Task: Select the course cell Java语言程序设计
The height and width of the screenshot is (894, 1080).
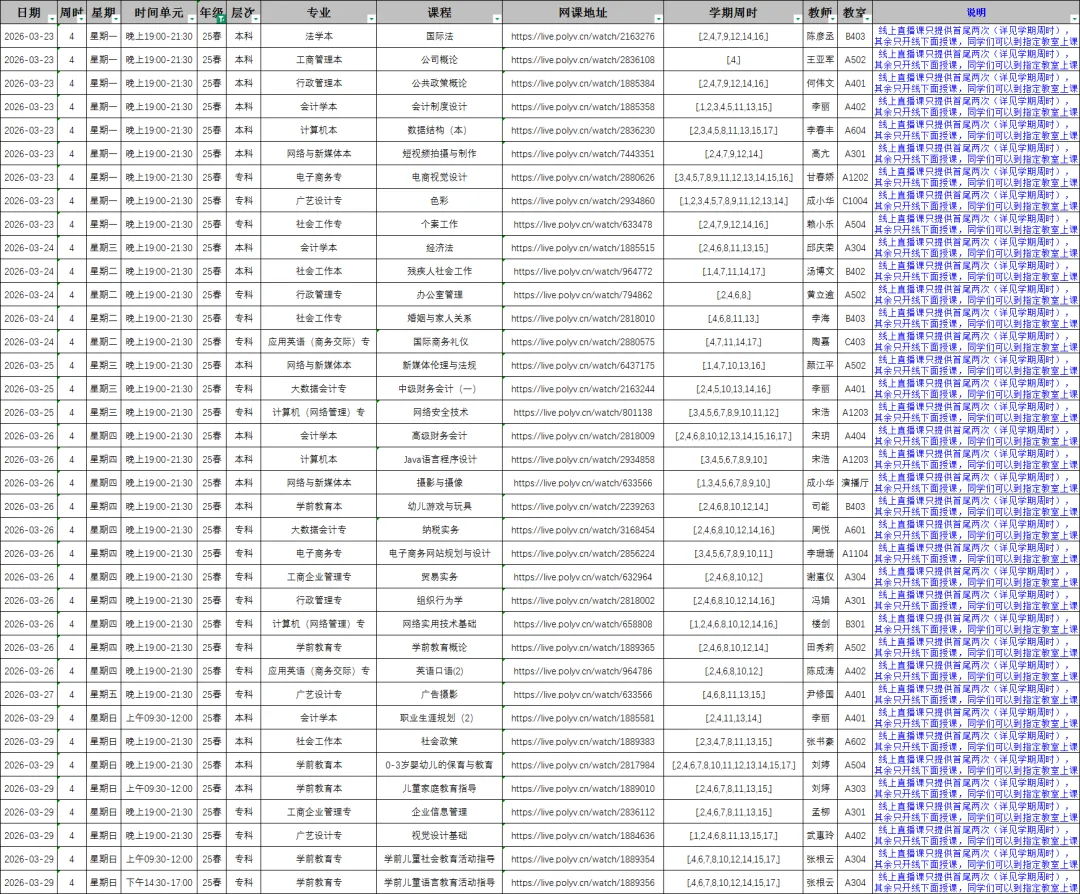Action: tap(439, 459)
